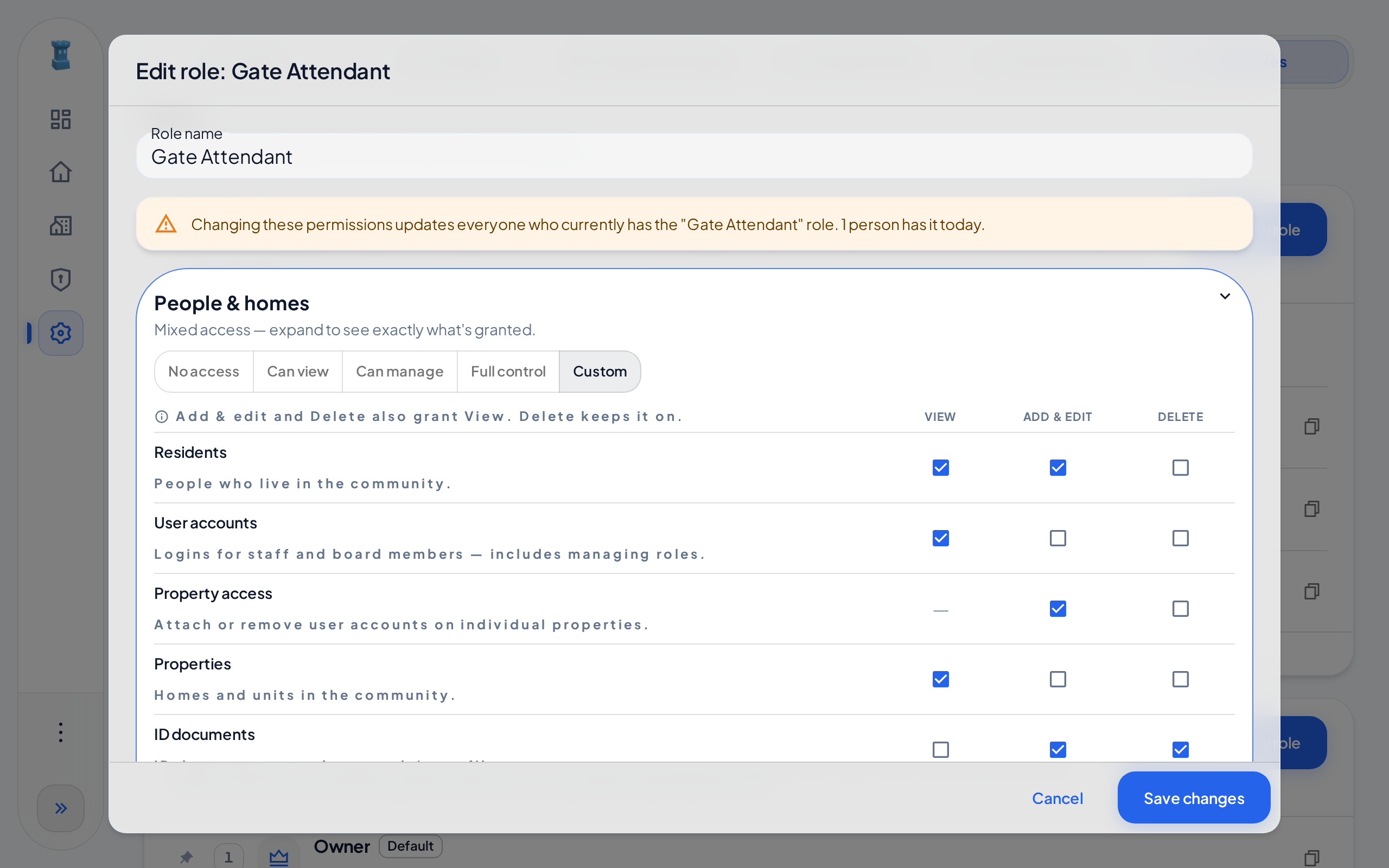Toggle Add & Edit for Residents
Screen dimensions: 1389x868
click(1058, 468)
